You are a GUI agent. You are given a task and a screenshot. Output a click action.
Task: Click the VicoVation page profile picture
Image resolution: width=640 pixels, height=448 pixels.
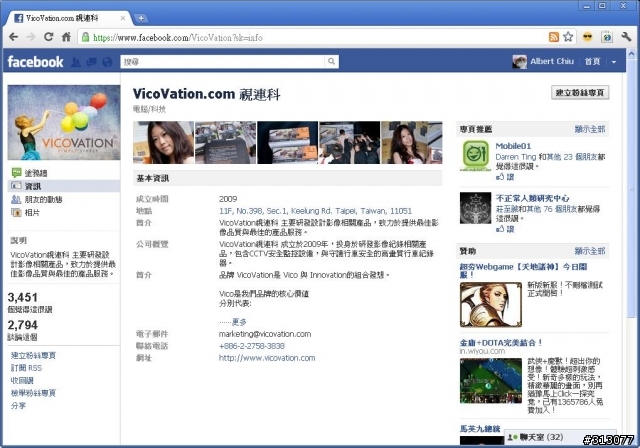click(64, 122)
